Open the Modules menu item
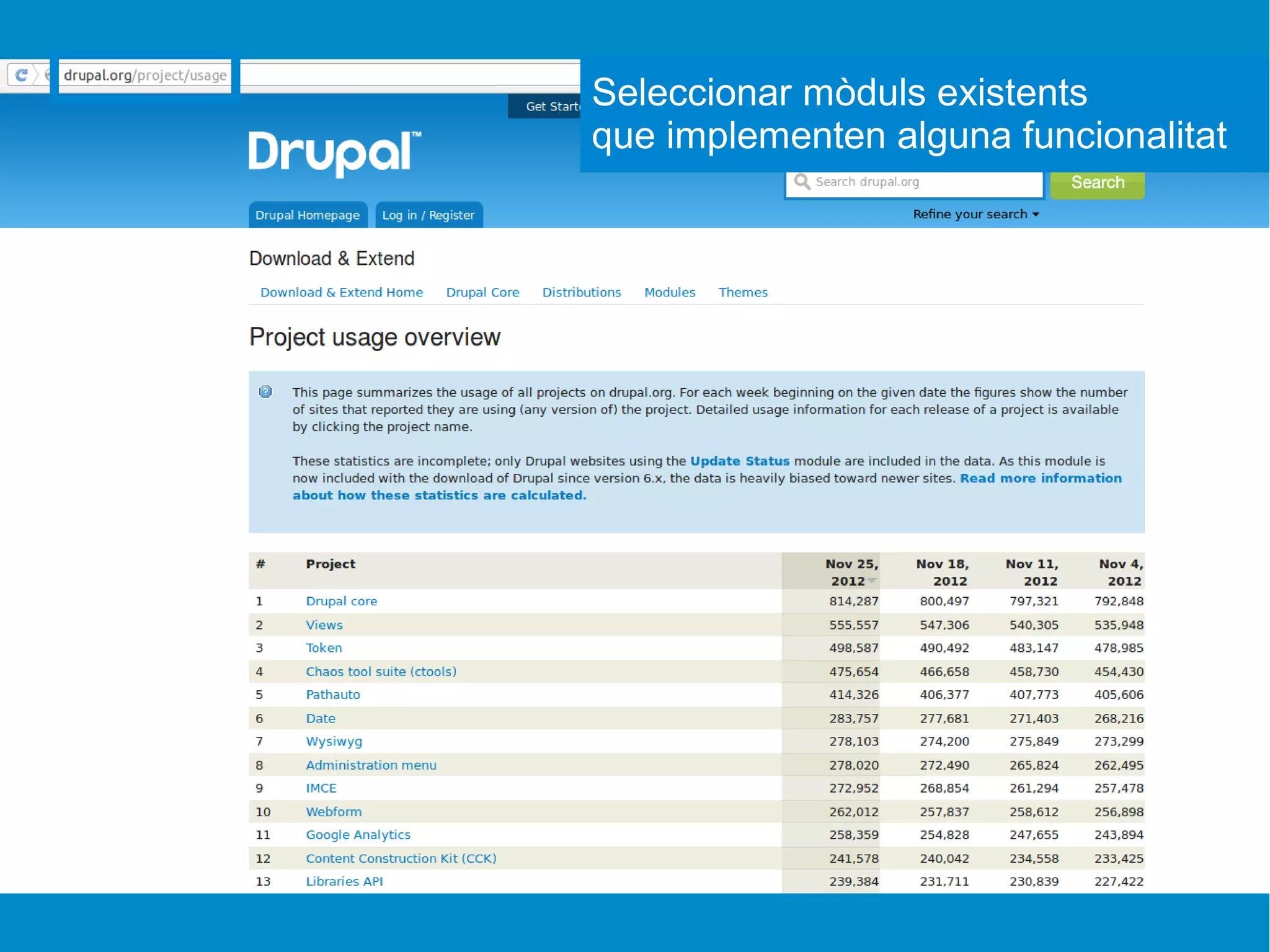This screenshot has height=952, width=1270. (x=670, y=292)
